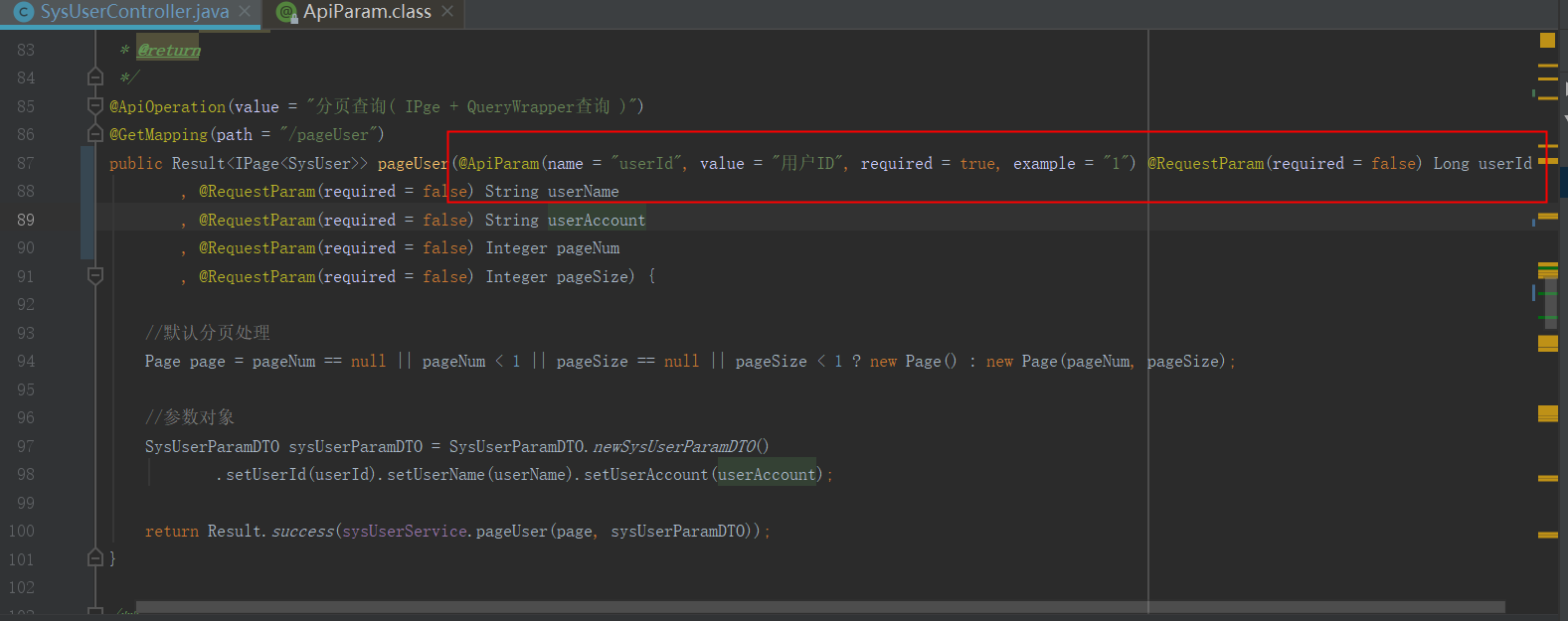Click the pageSize parameter on line 91
This screenshot has width=1568, height=621.
tap(593, 276)
